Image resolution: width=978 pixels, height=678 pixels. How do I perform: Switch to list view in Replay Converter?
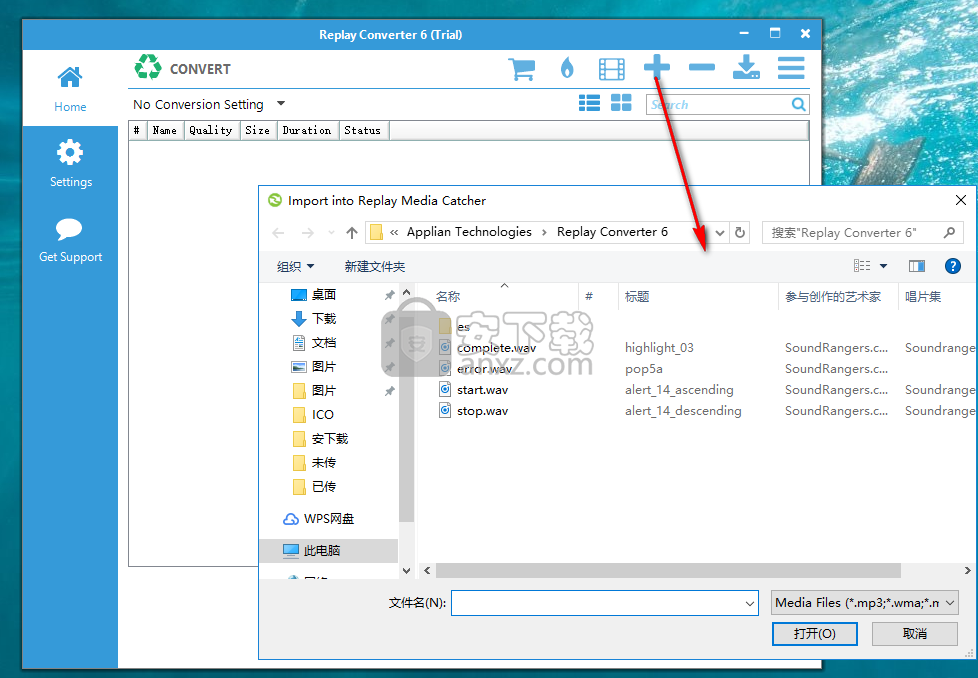[x=589, y=103]
